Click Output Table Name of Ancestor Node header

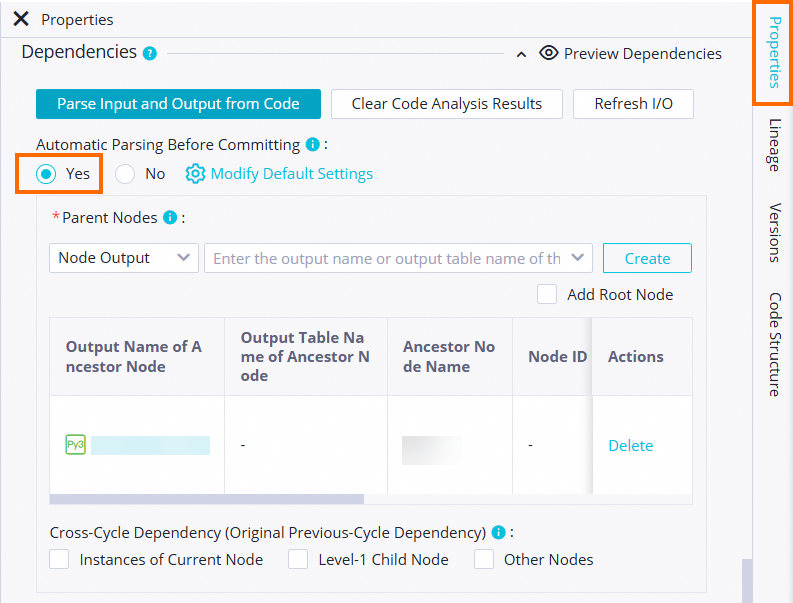tap(305, 357)
